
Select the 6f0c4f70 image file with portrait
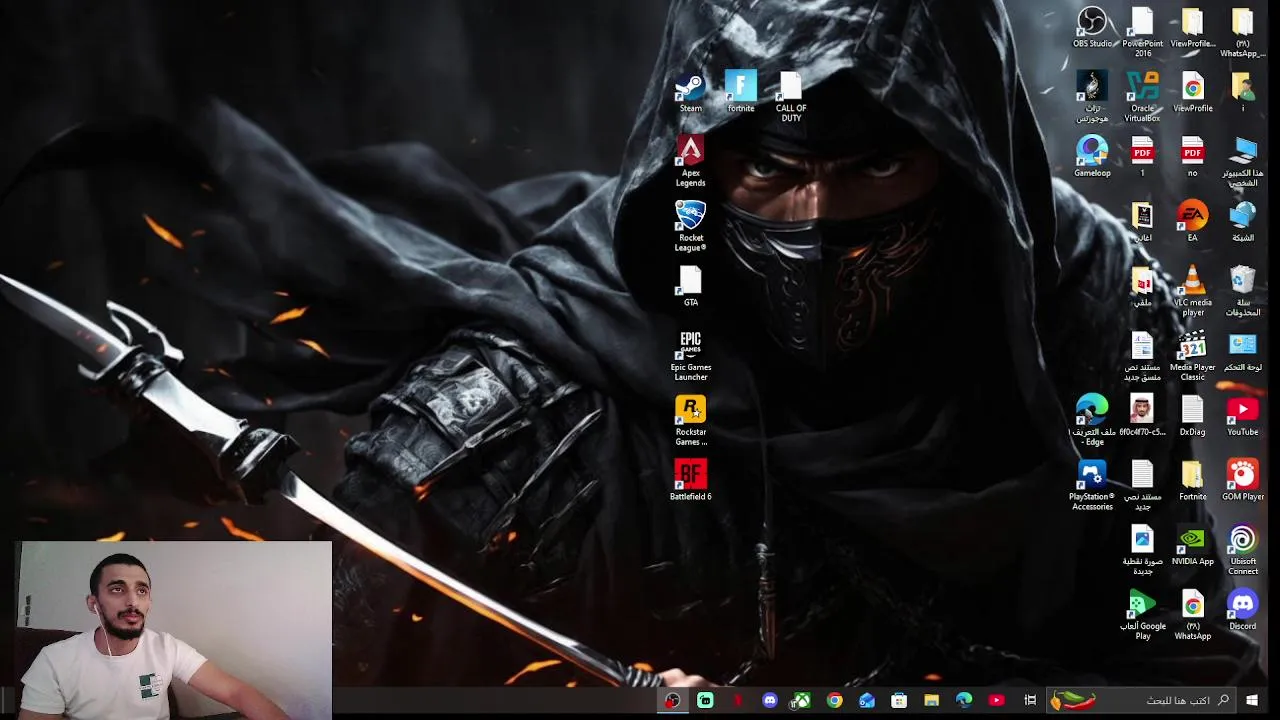(x=1142, y=416)
